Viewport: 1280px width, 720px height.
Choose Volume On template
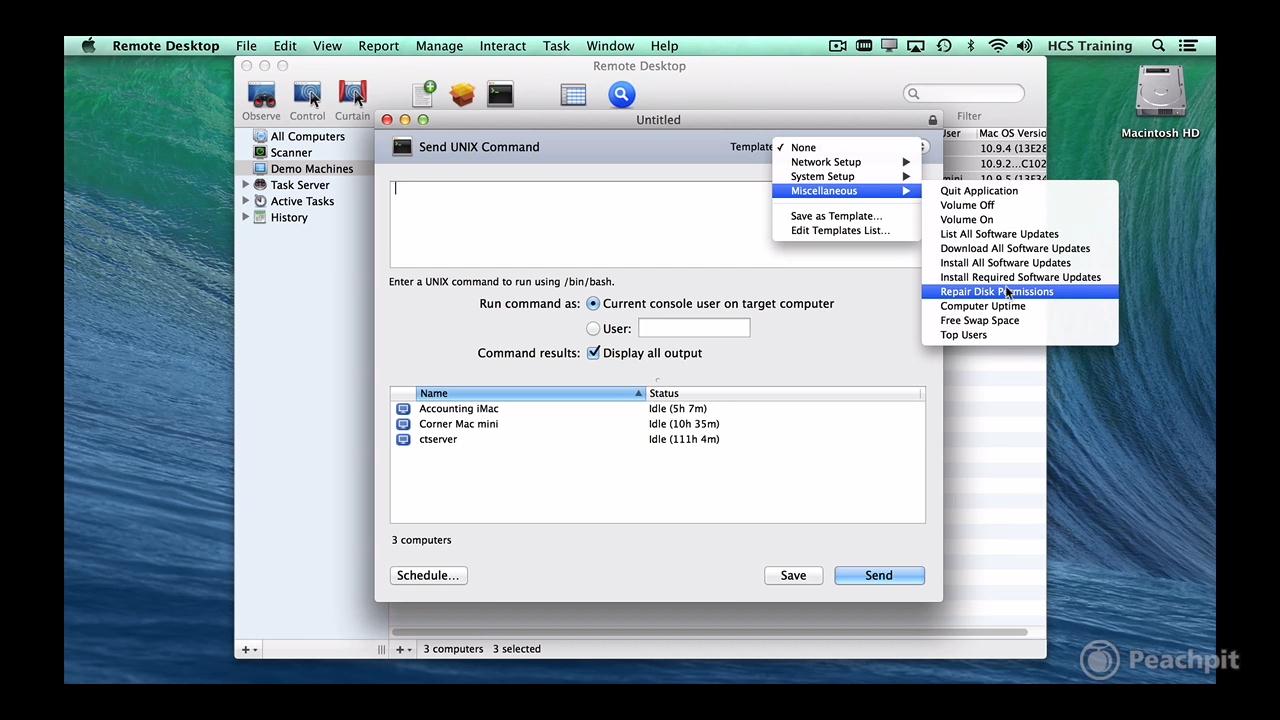click(1020, 220)
